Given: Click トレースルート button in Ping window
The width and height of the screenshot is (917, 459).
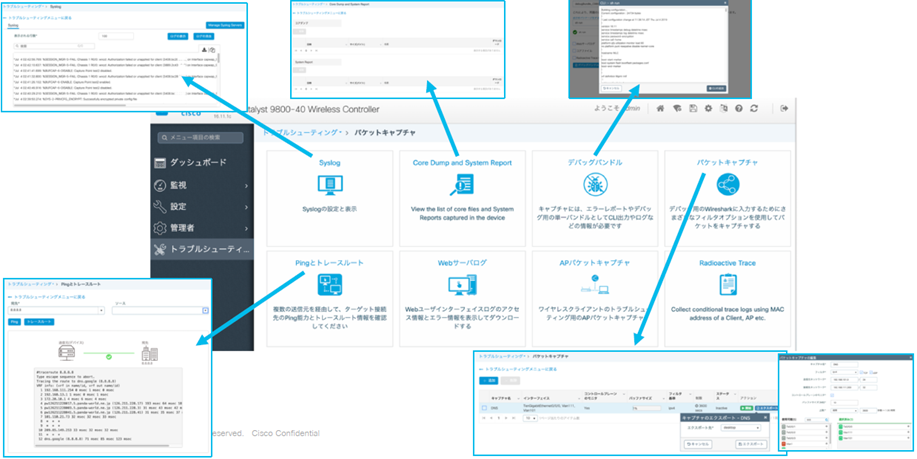Looking at the screenshot, I should pyautogui.click(x=39, y=322).
